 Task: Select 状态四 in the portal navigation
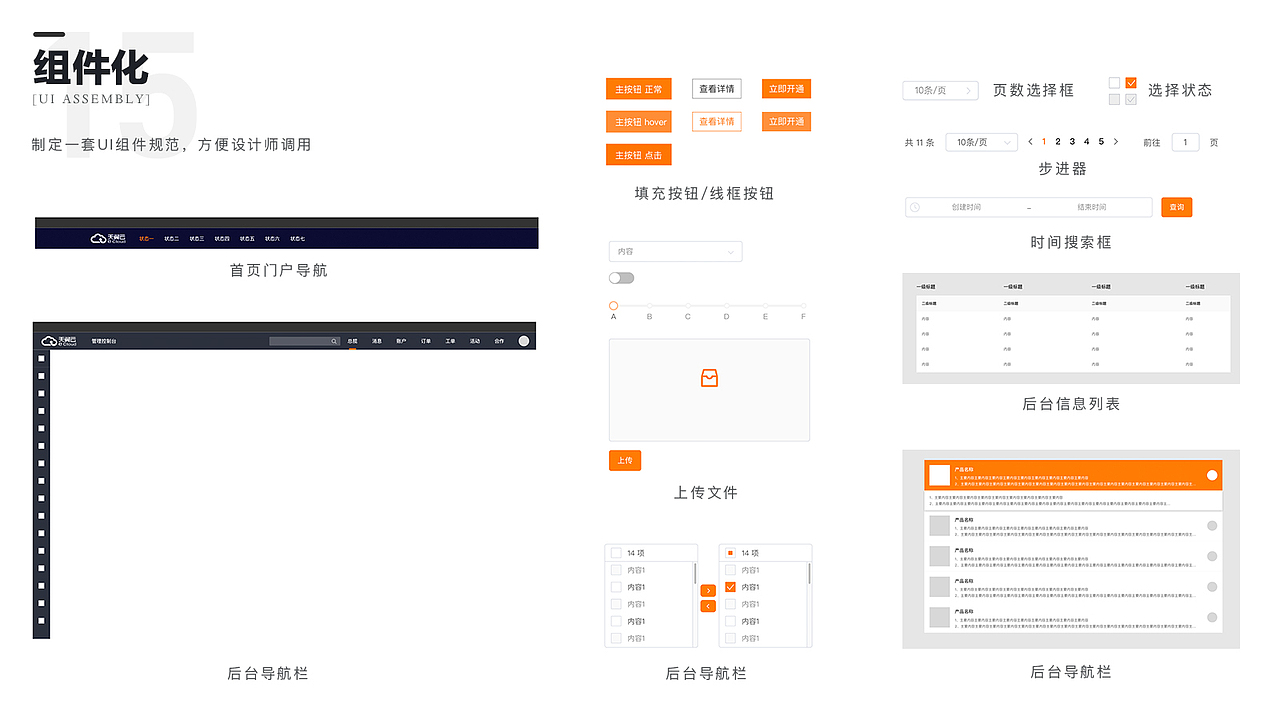tap(222, 239)
